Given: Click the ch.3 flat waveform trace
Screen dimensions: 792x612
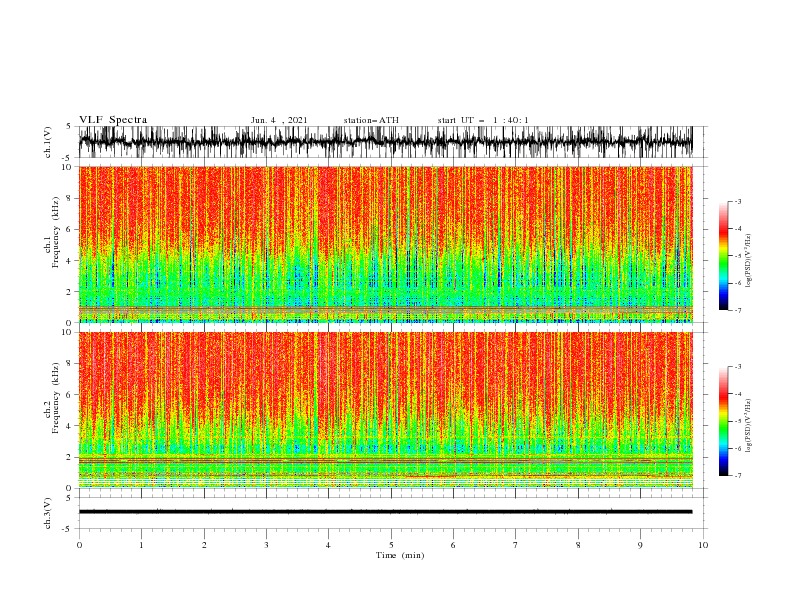Looking at the screenshot, I should point(385,512).
